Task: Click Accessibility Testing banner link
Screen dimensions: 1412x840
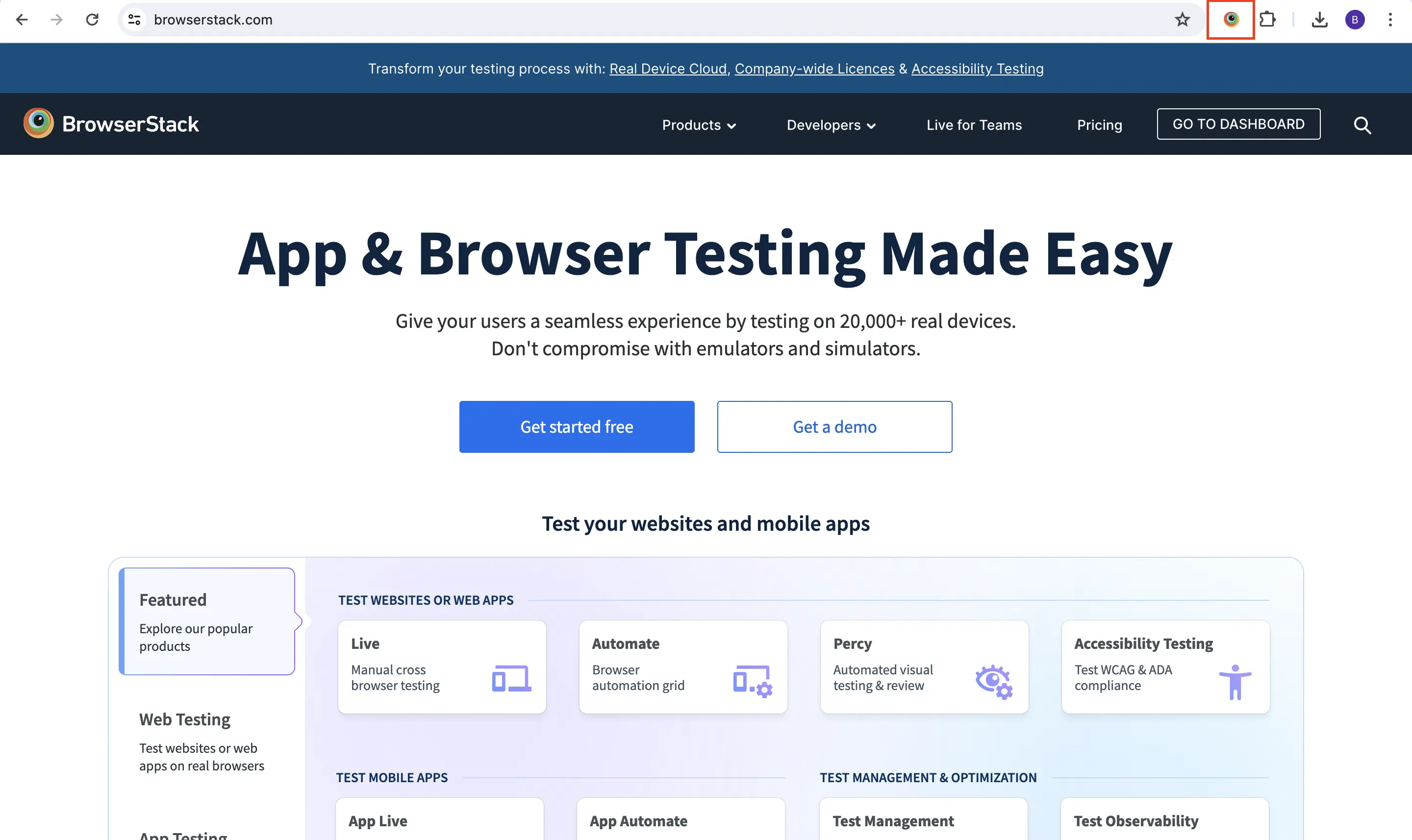Action: tap(977, 68)
